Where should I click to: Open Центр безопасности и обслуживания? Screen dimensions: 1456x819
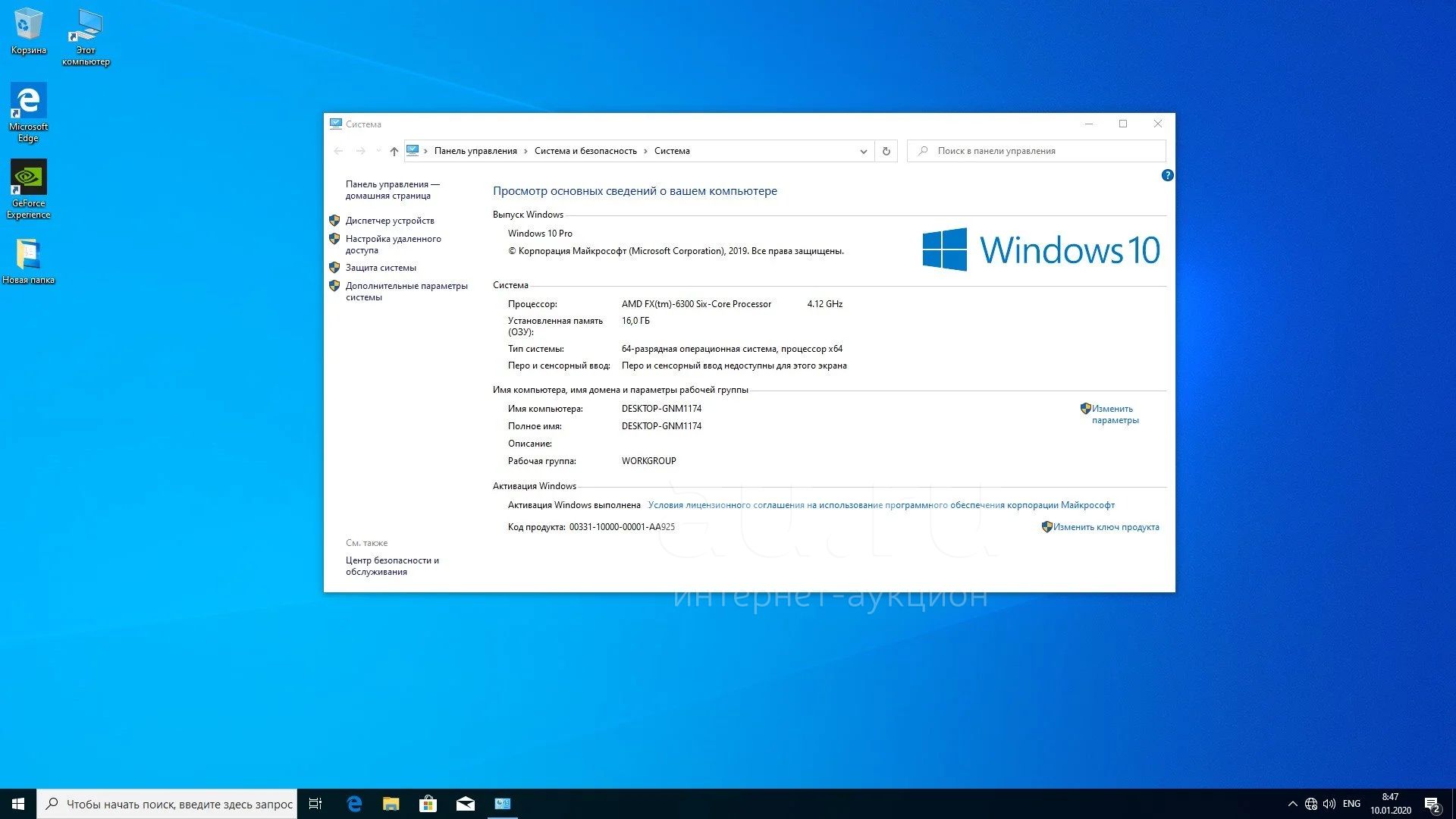(392, 566)
